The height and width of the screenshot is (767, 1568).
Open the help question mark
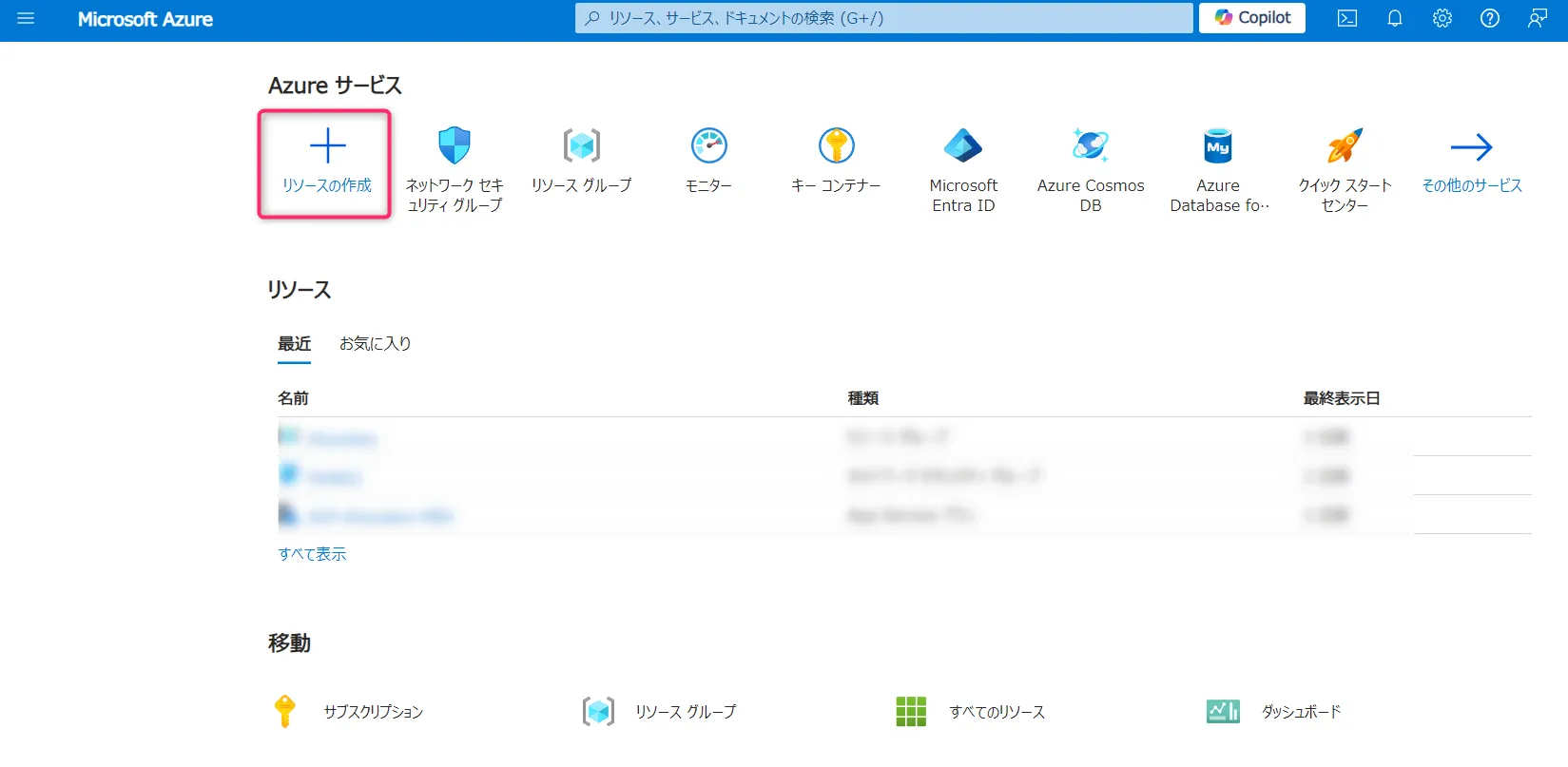[1490, 18]
